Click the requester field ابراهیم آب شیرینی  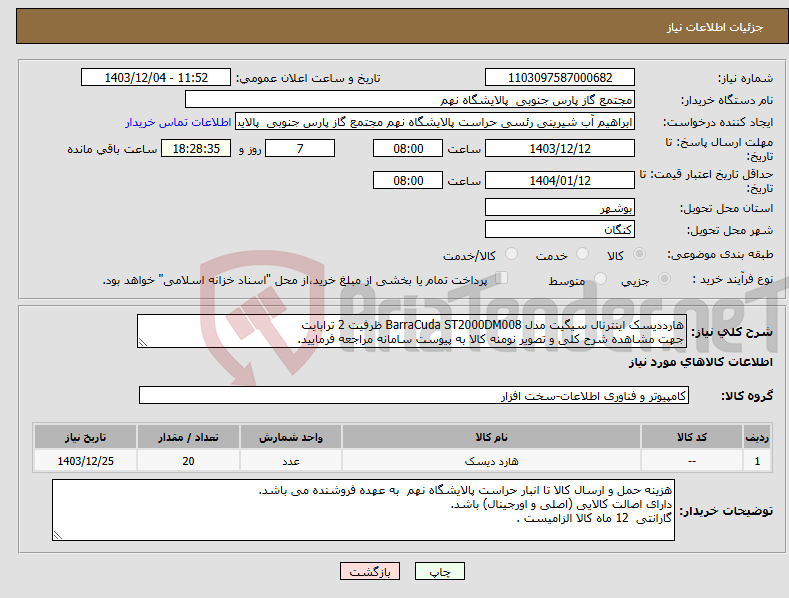[435, 122]
